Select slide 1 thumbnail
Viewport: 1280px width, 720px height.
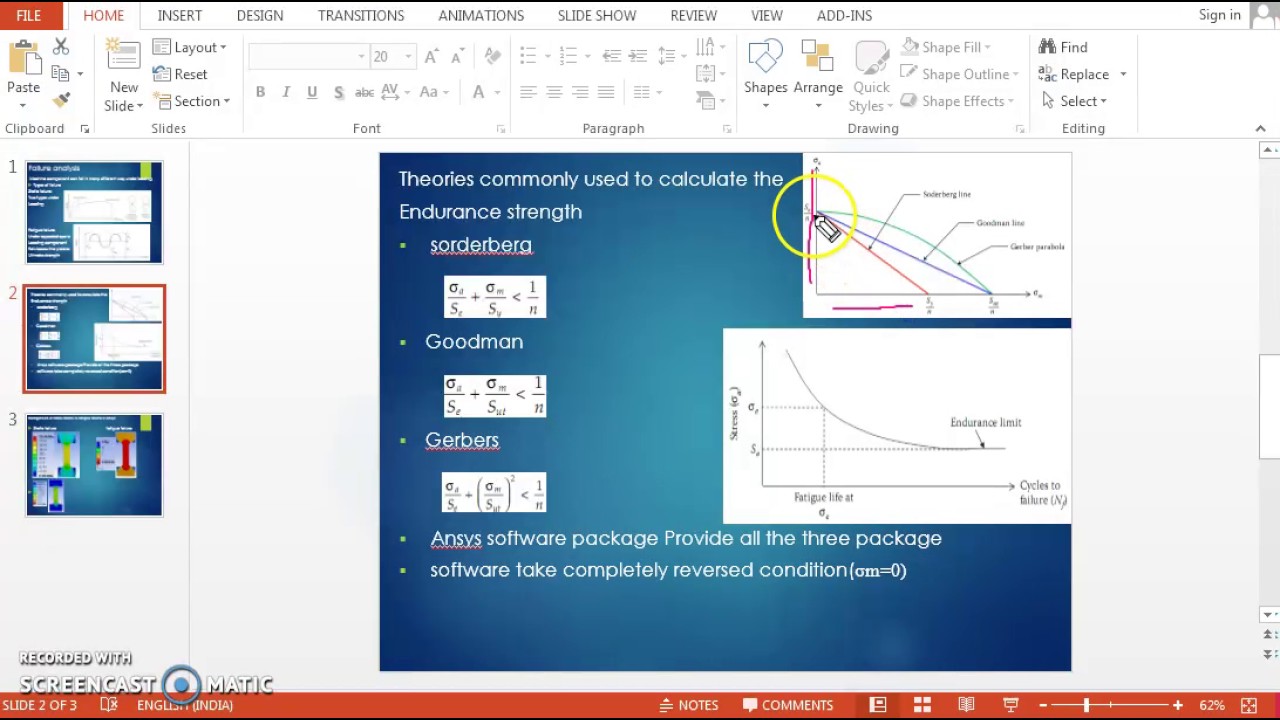click(x=94, y=212)
